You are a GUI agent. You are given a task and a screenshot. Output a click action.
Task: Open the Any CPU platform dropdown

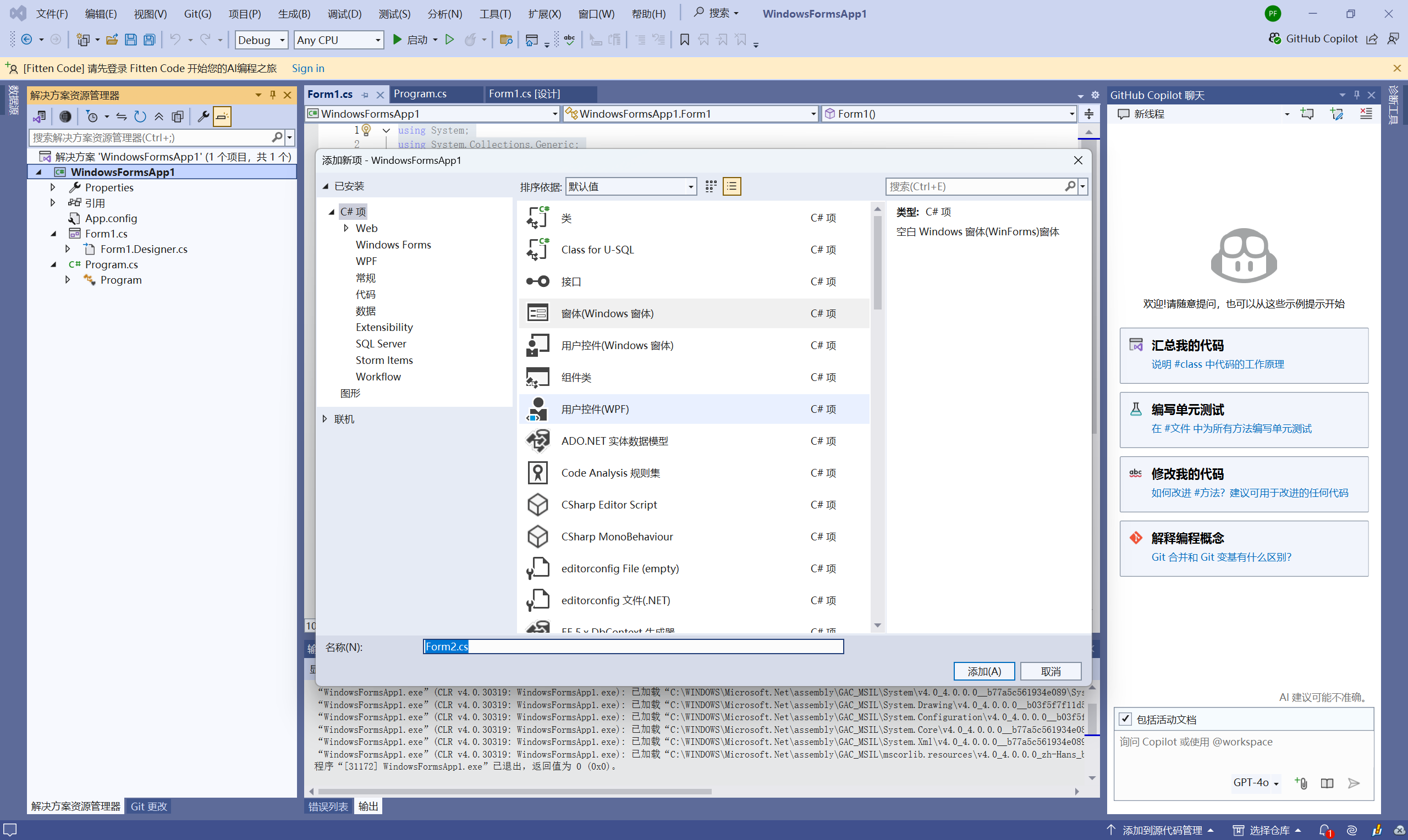[339, 40]
